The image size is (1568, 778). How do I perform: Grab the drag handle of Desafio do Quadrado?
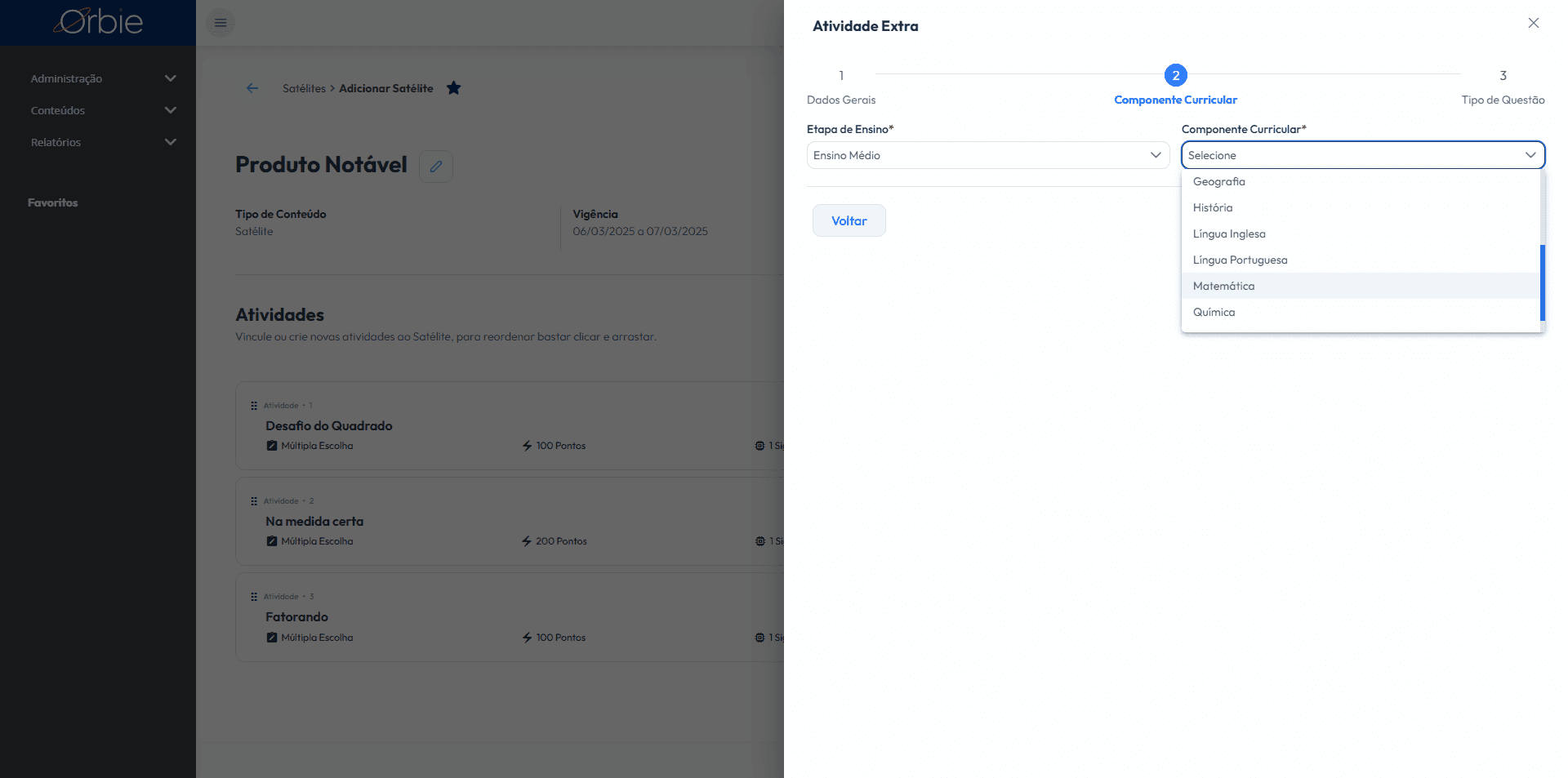[x=254, y=406]
